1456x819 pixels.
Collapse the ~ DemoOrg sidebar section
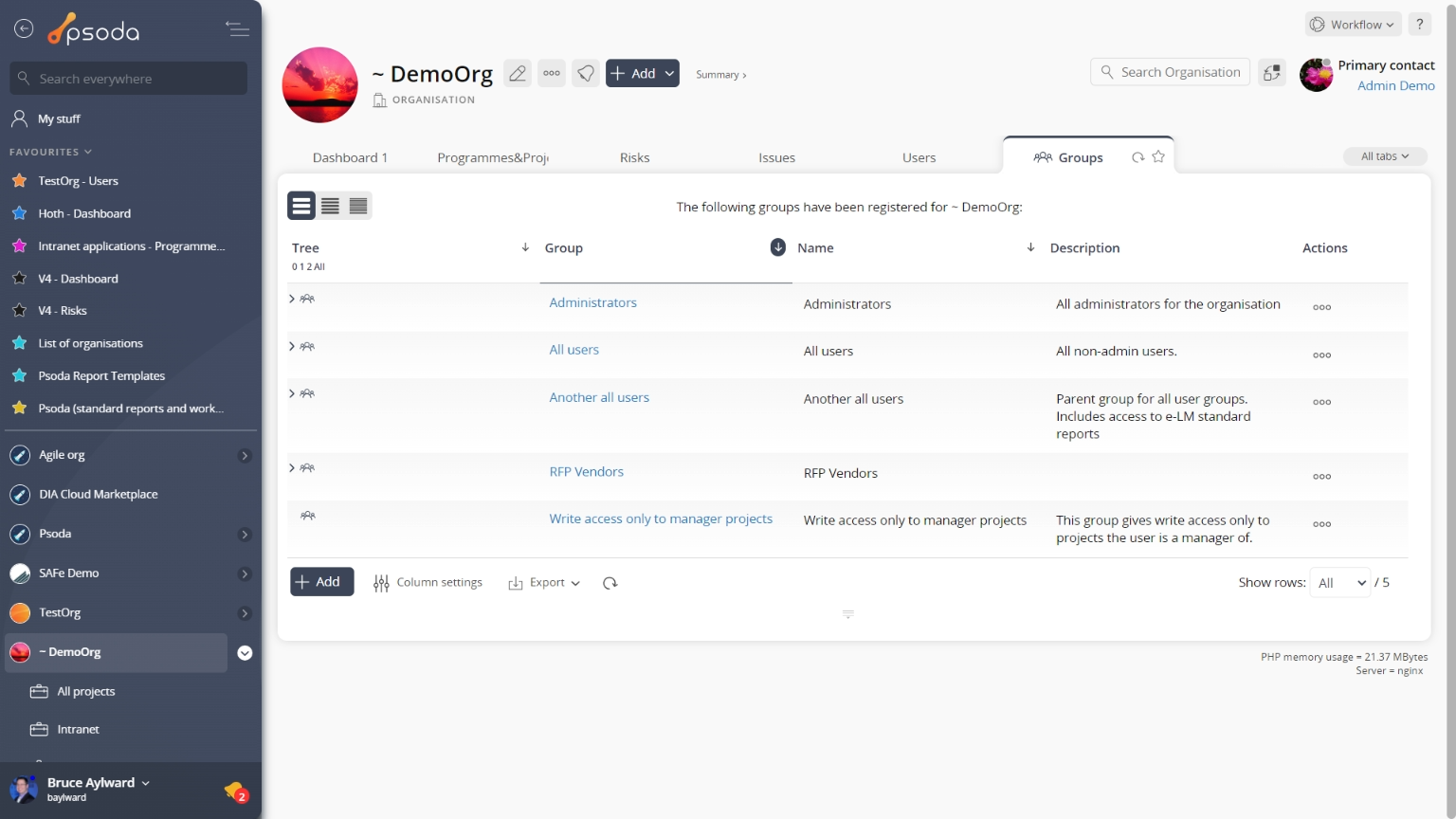245,653
